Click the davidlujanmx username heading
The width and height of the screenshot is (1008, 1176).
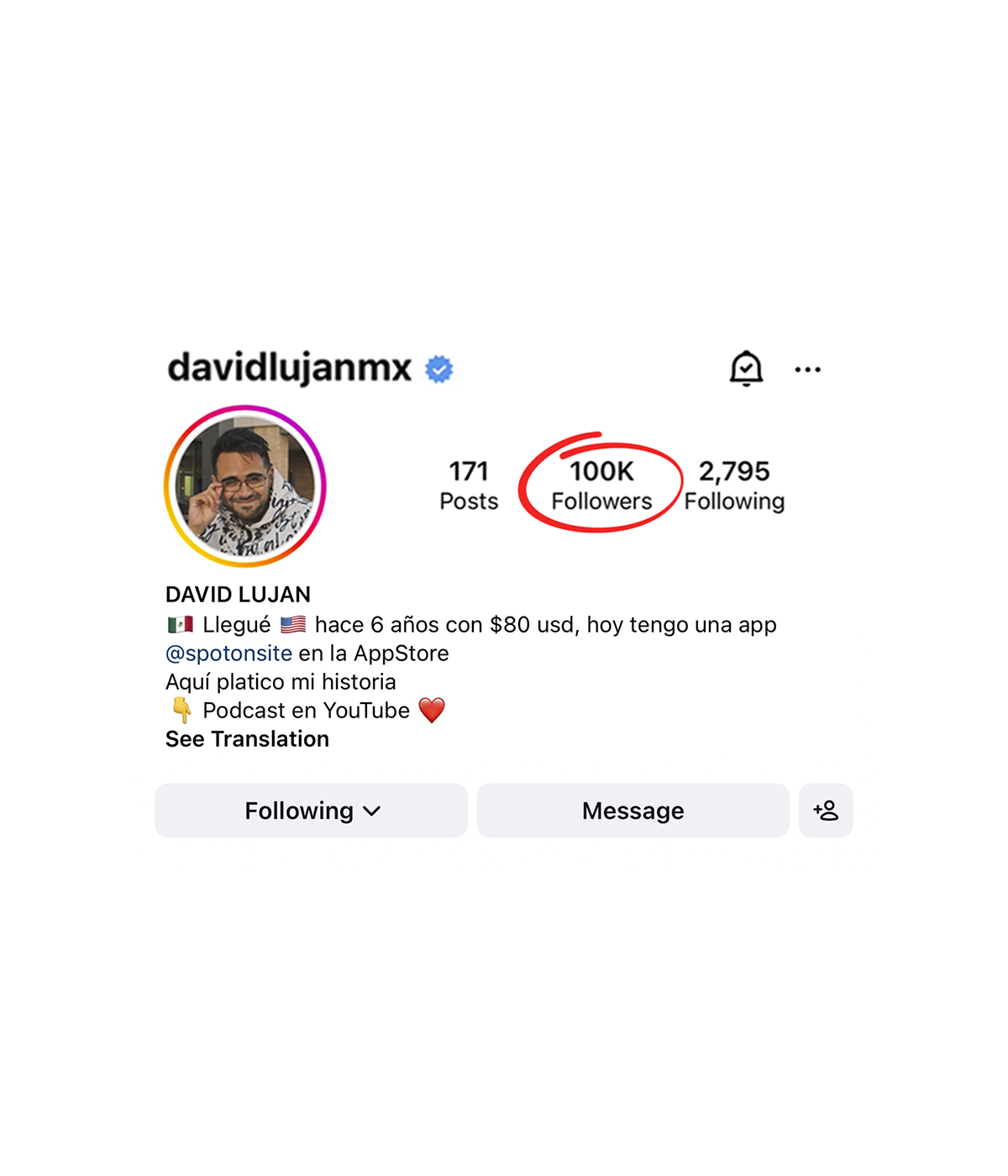point(290,368)
